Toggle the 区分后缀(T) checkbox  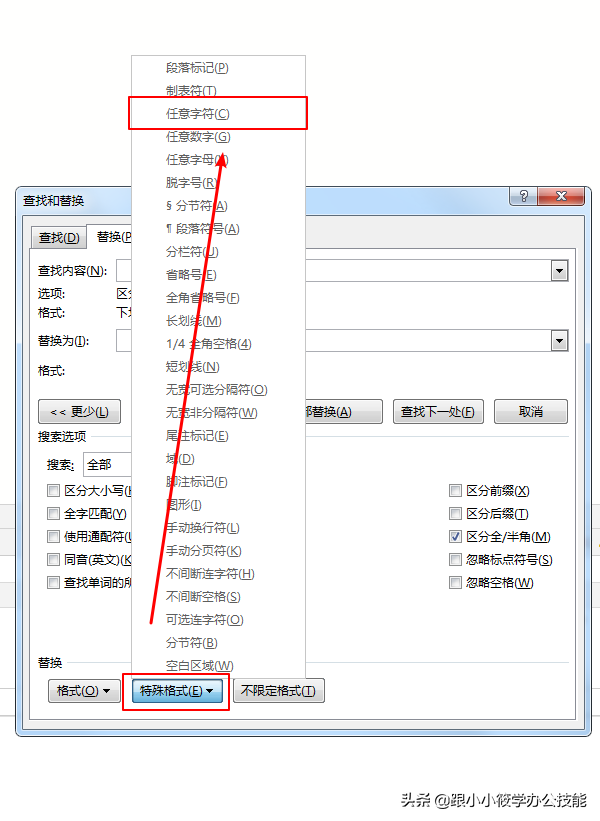click(x=455, y=514)
